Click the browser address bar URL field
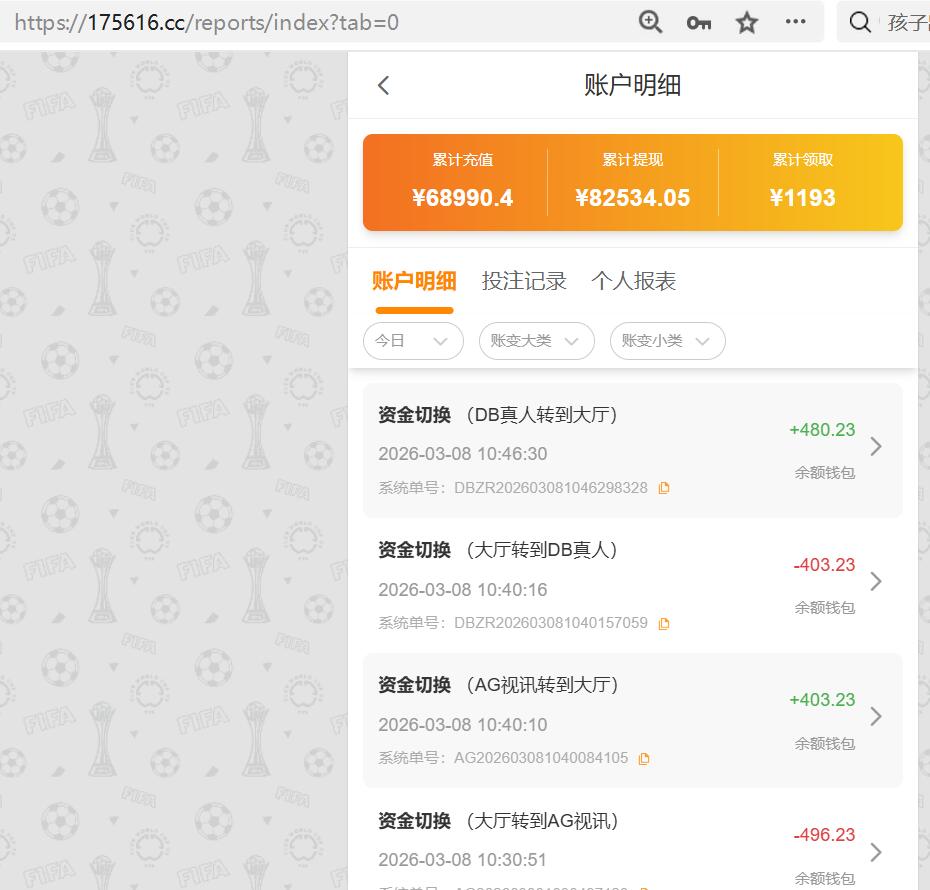The image size is (930, 890). point(300,21)
